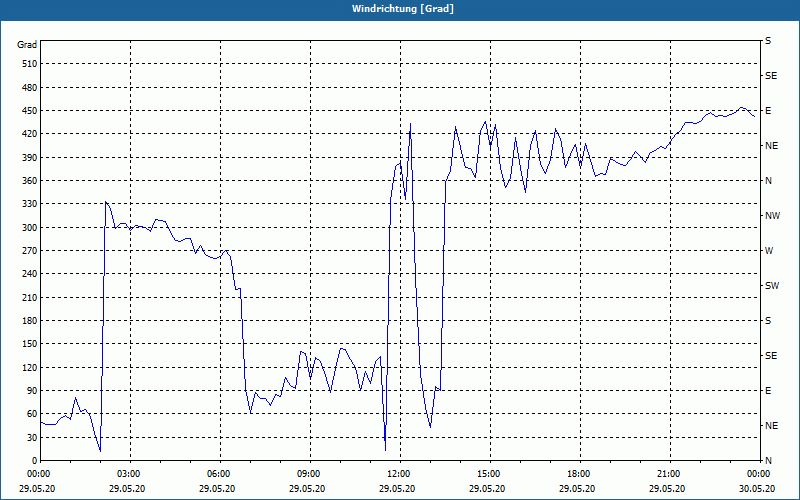Select the 210 y-axis value
800x500 pixels.
click(30, 297)
